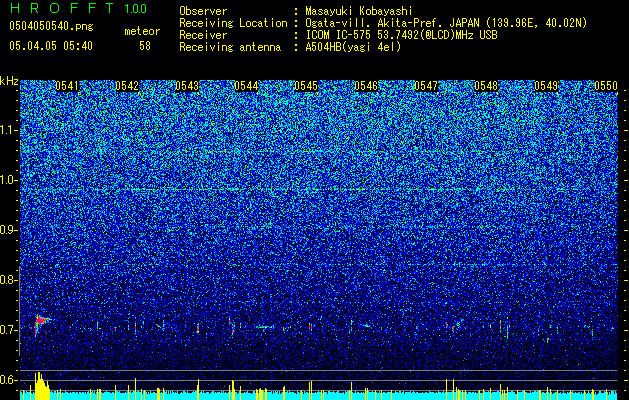This screenshot has height=400, width=629.
Task: Click the 0.9 frequency axis label
Action: pyautogui.click(x=8, y=230)
